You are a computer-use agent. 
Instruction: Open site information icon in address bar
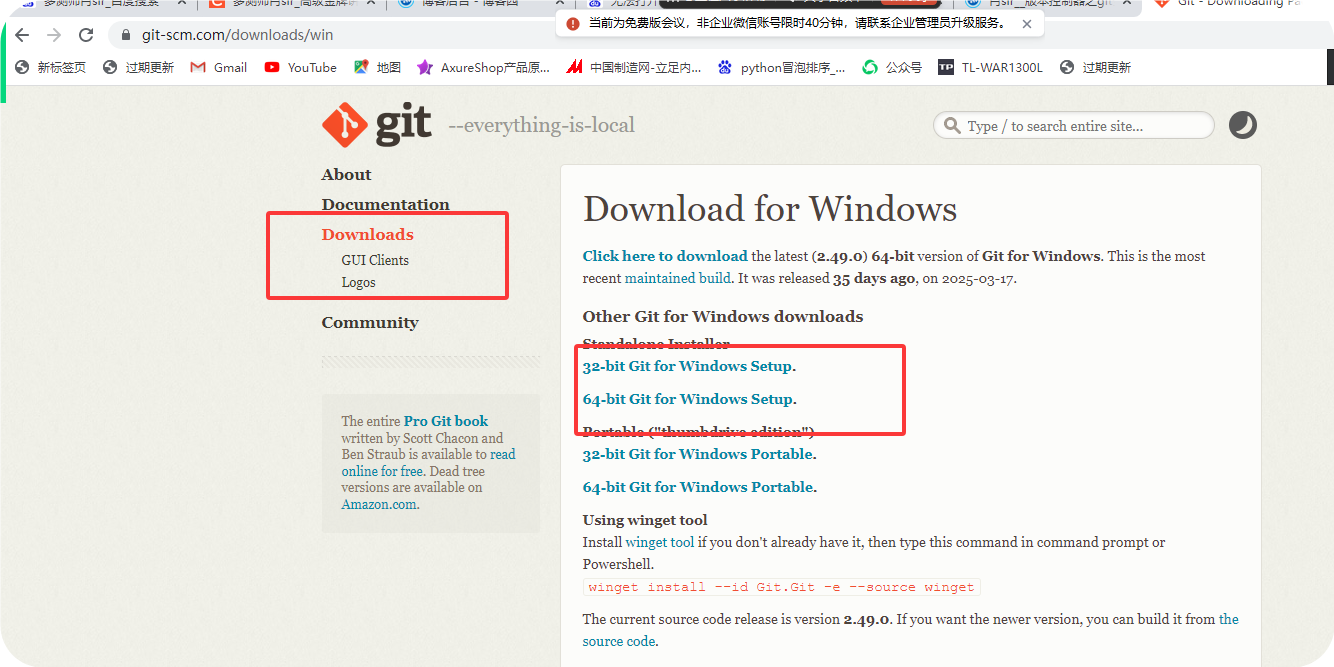(126, 35)
